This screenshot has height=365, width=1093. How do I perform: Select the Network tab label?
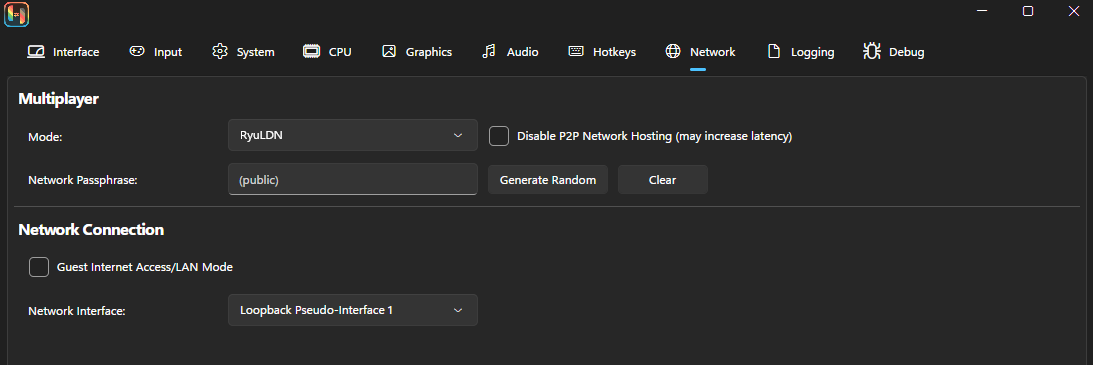click(712, 52)
